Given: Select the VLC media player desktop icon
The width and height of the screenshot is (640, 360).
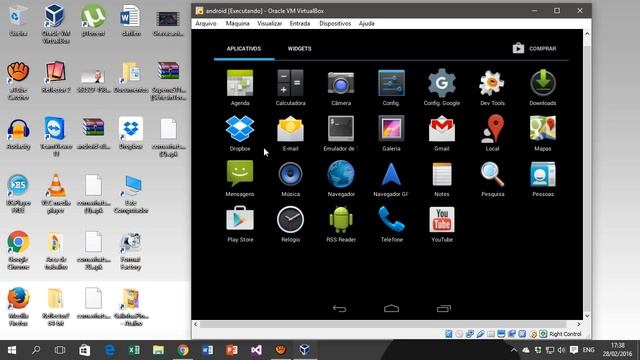Looking at the screenshot, I should [x=56, y=193].
